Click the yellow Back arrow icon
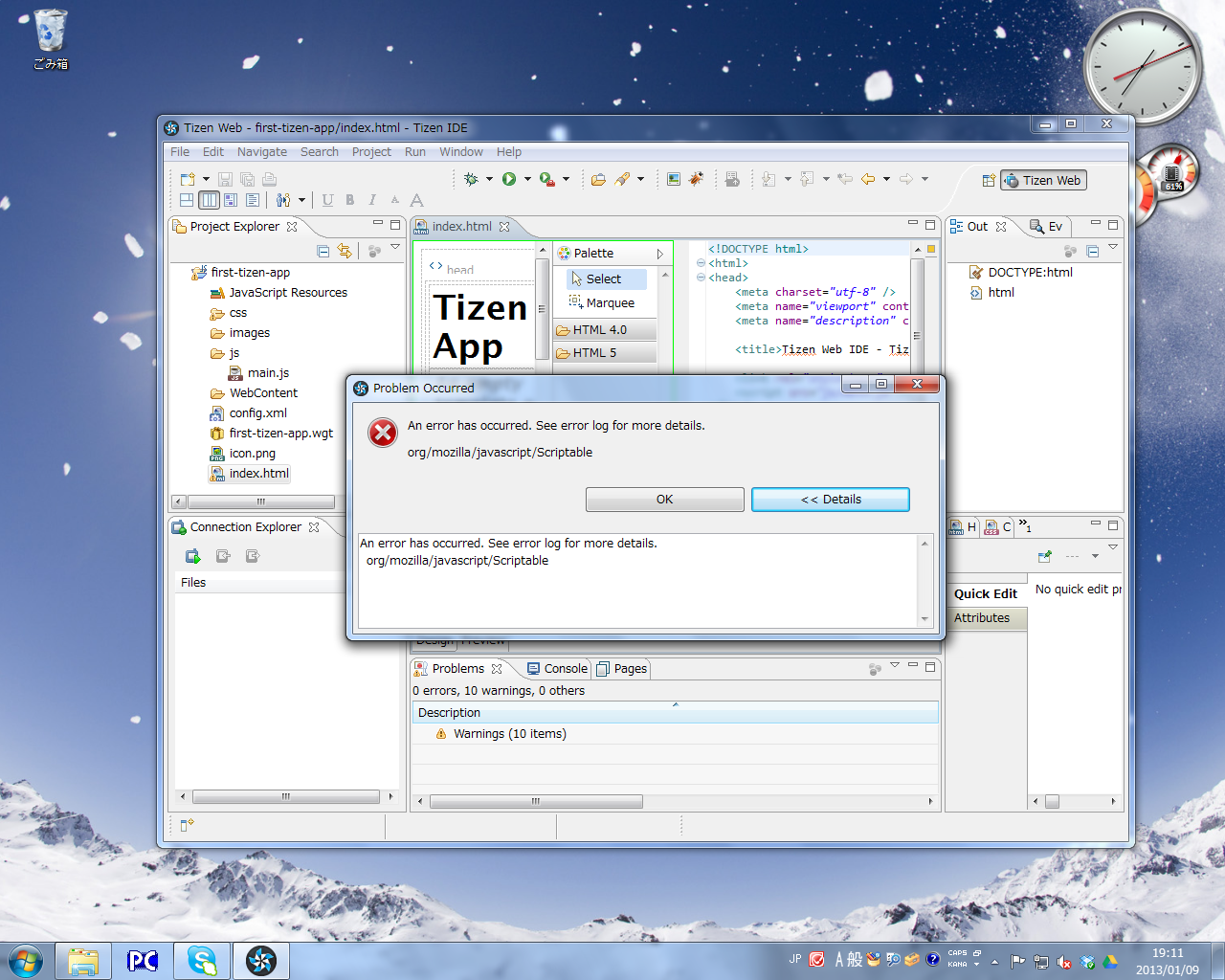This screenshot has height=980, width=1225. pyautogui.click(x=868, y=179)
